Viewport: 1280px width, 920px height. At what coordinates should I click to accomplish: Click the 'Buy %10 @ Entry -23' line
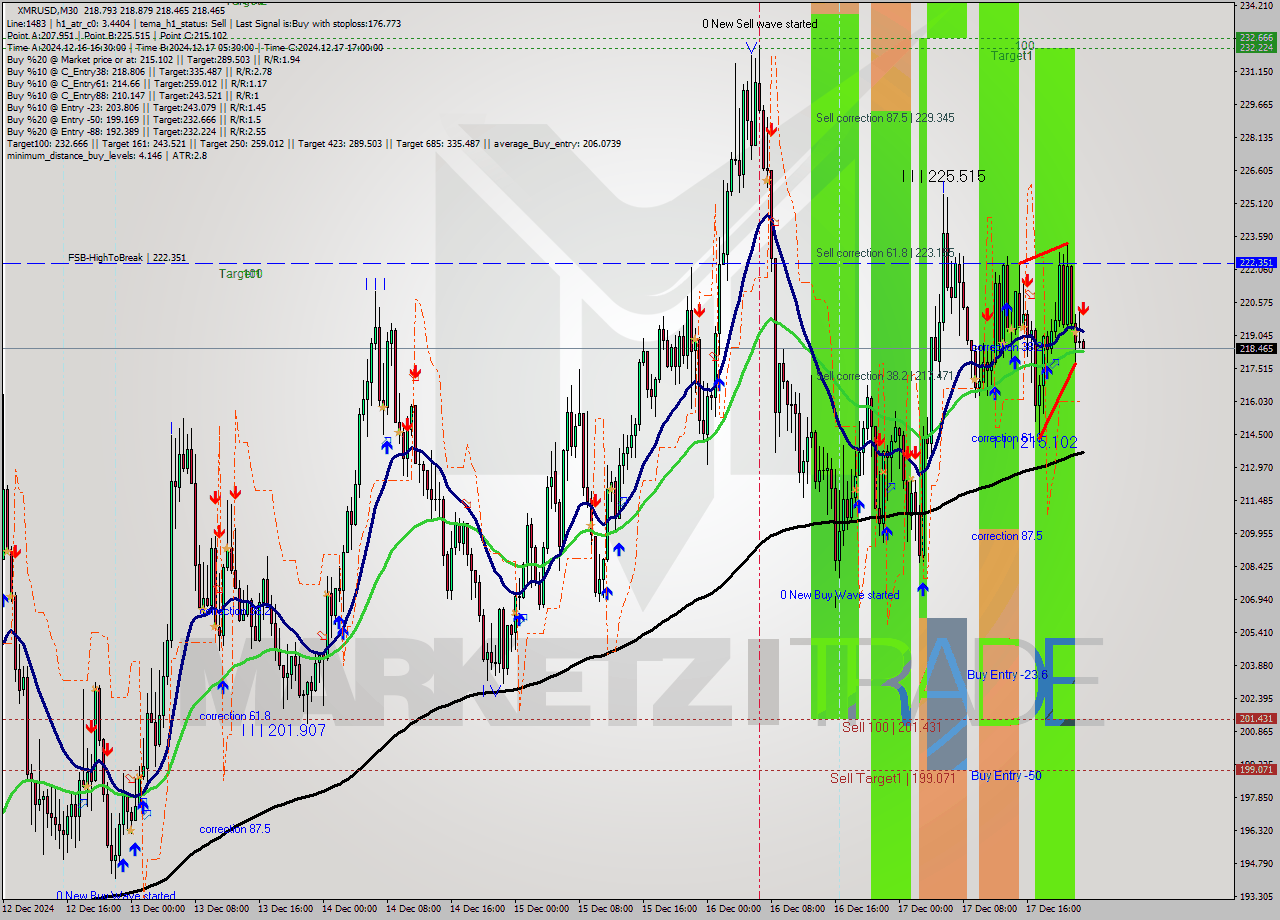pyautogui.click(x=136, y=107)
